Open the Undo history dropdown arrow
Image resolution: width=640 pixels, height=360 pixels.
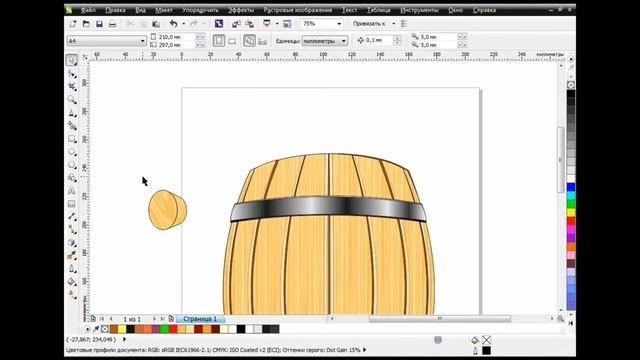click(183, 24)
